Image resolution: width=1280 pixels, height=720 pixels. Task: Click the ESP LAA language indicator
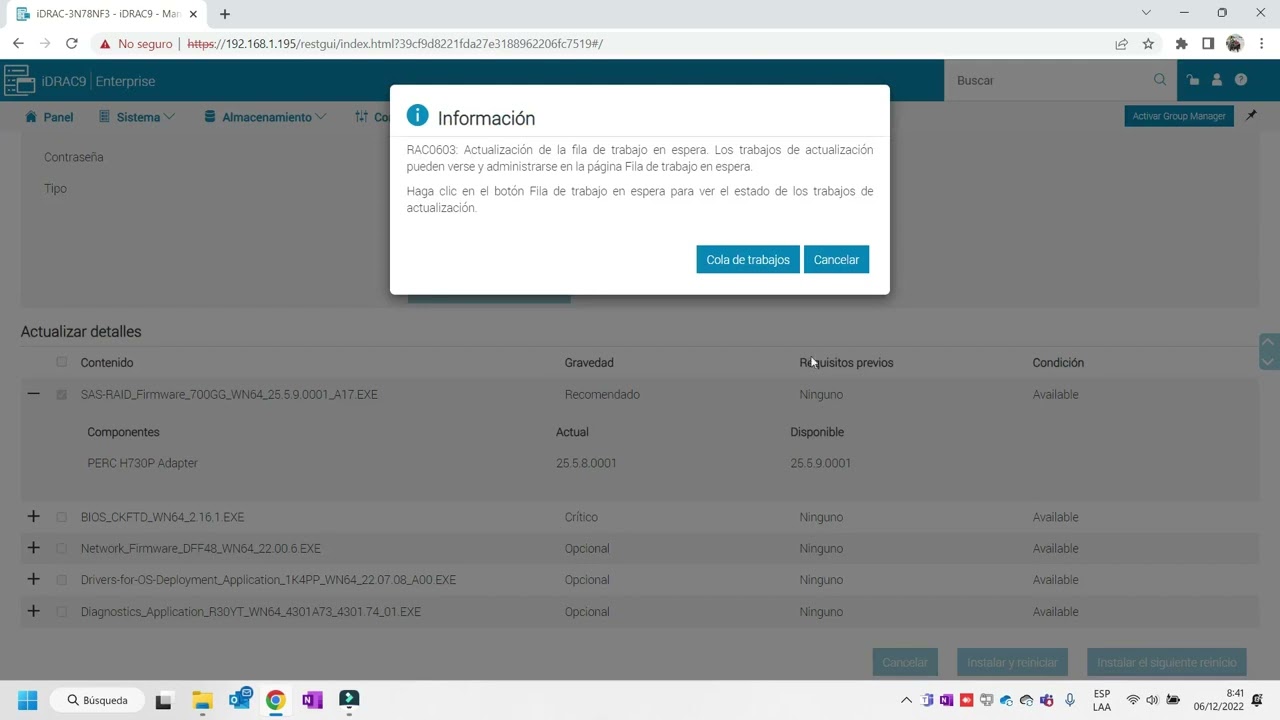pos(1102,700)
